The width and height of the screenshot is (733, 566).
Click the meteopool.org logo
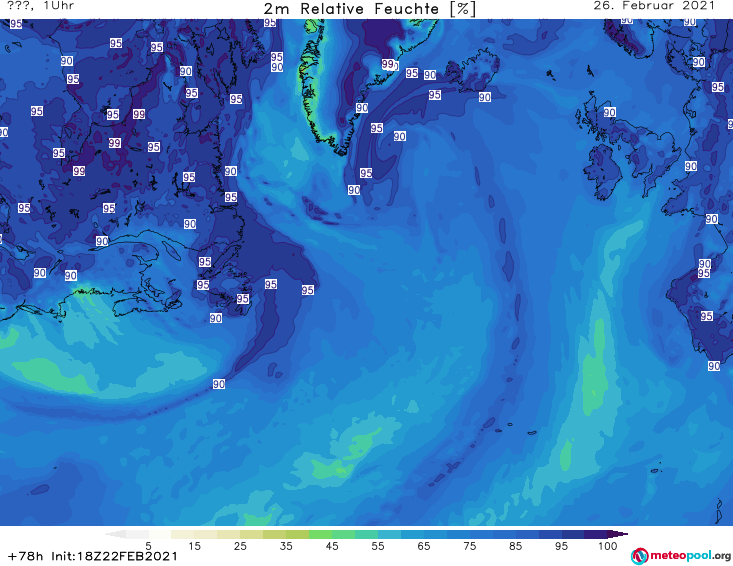[x=681, y=556]
